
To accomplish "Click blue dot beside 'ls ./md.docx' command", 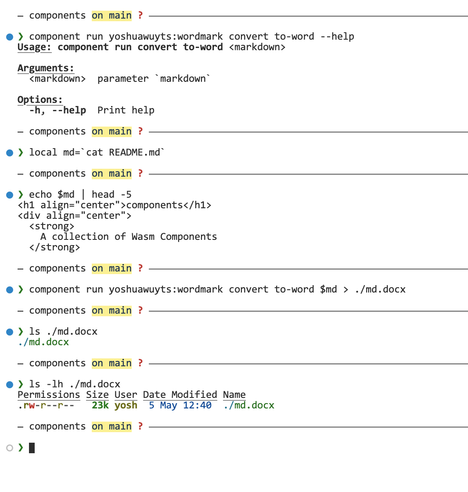I will (x=10, y=332).
